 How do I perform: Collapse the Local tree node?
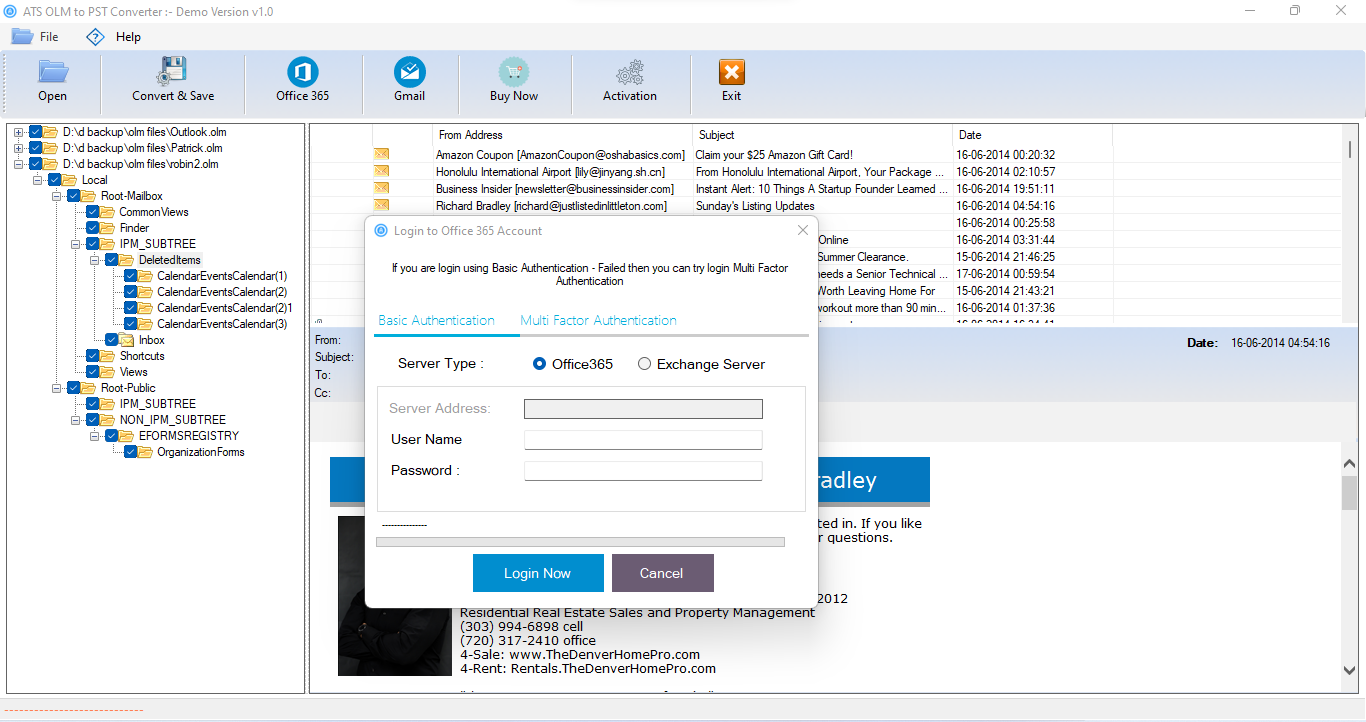pos(37,180)
